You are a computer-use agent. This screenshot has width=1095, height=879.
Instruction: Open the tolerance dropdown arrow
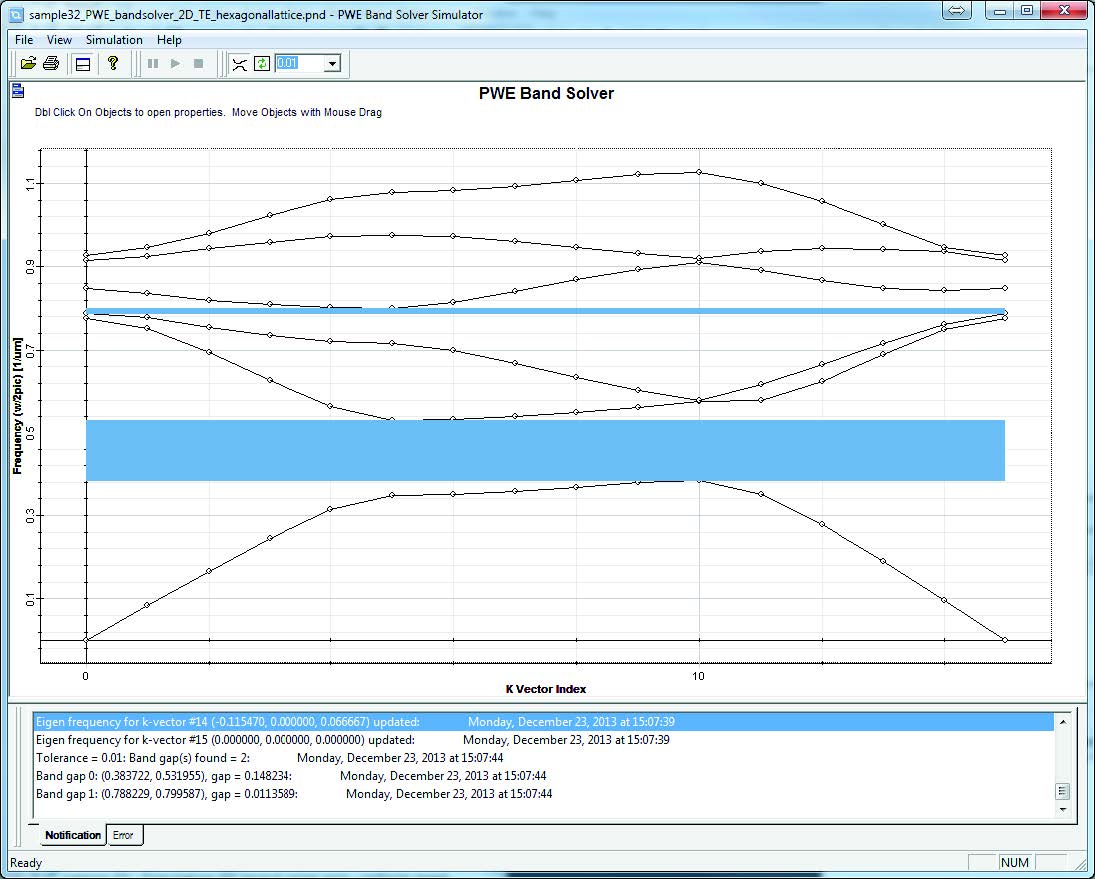click(x=332, y=64)
